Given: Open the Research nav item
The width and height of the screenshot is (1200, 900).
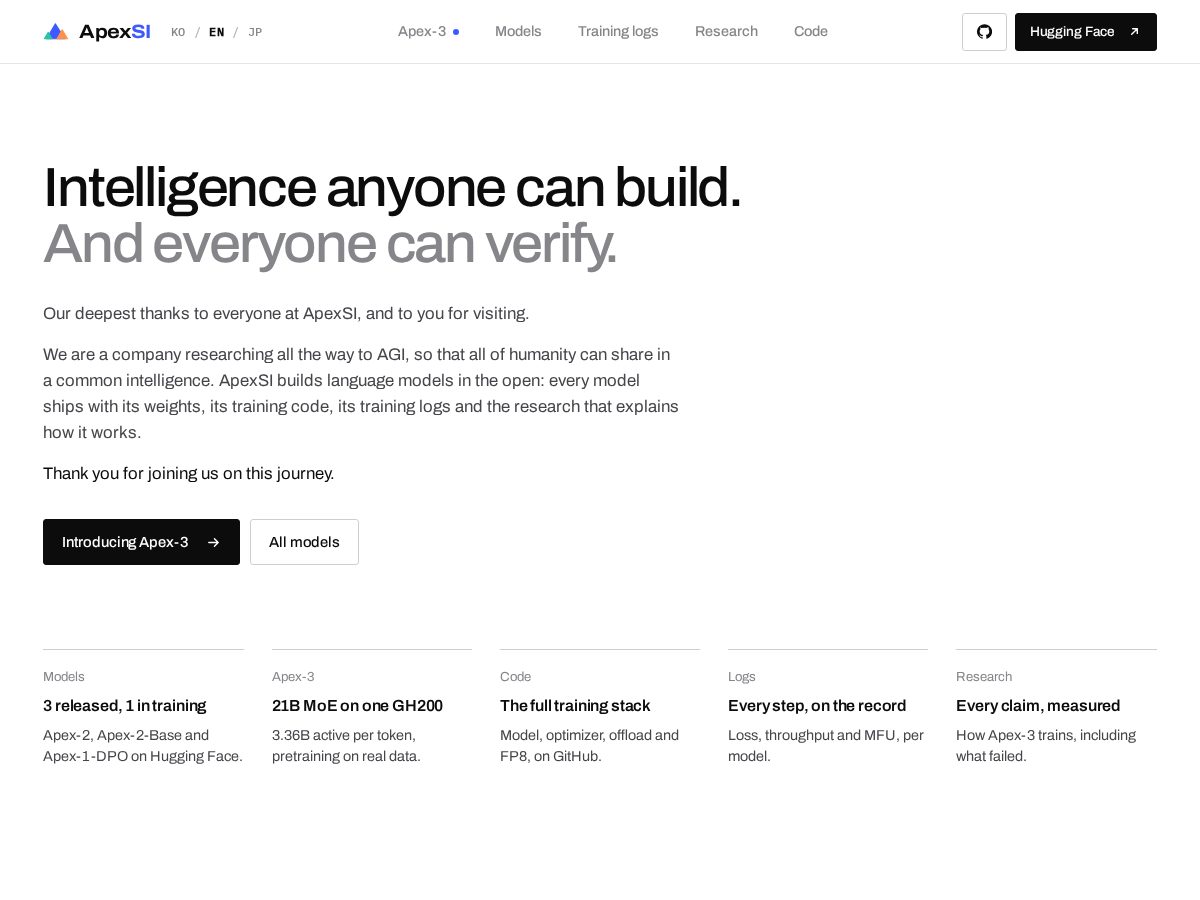Looking at the screenshot, I should (726, 32).
